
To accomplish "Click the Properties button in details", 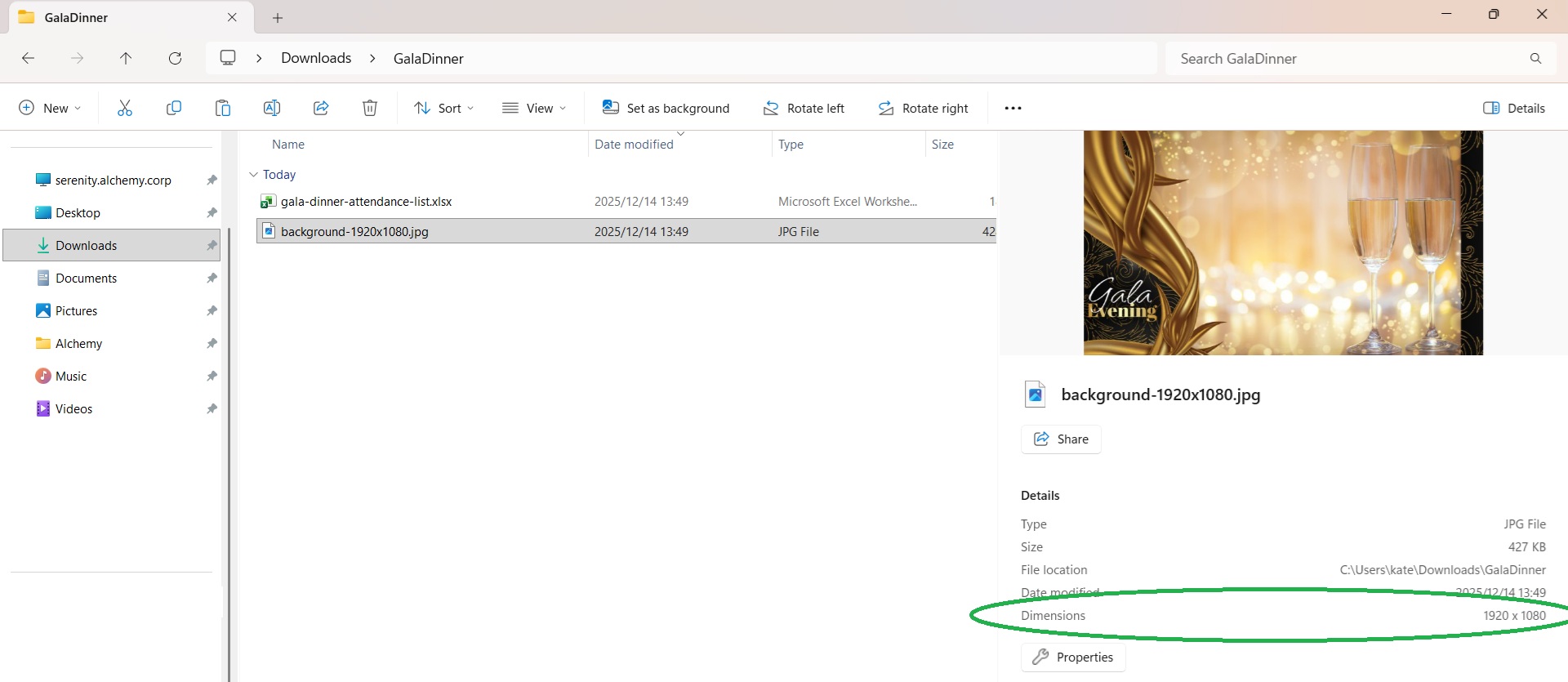I will pyautogui.click(x=1073, y=657).
